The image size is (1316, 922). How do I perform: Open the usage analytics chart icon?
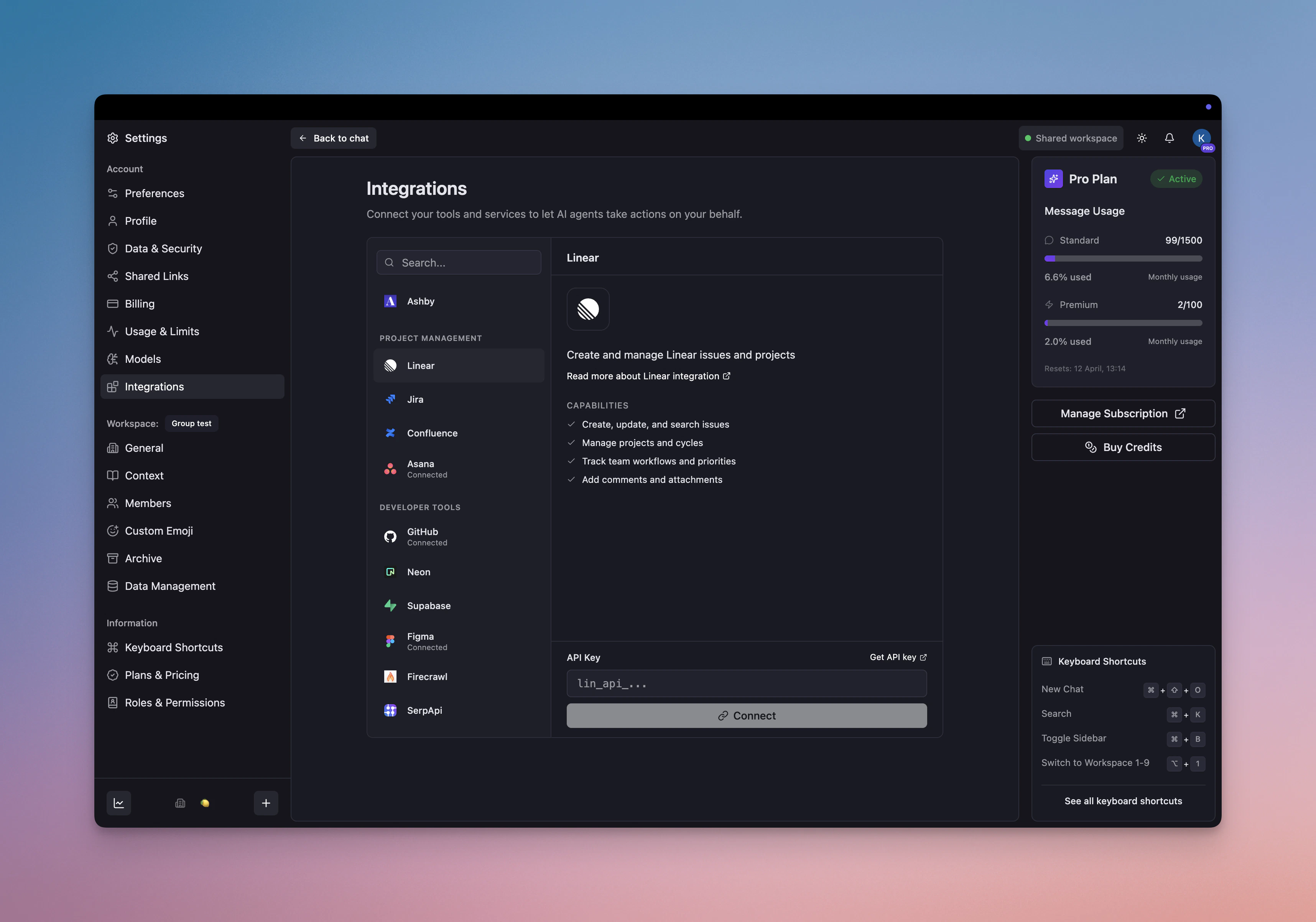(118, 803)
